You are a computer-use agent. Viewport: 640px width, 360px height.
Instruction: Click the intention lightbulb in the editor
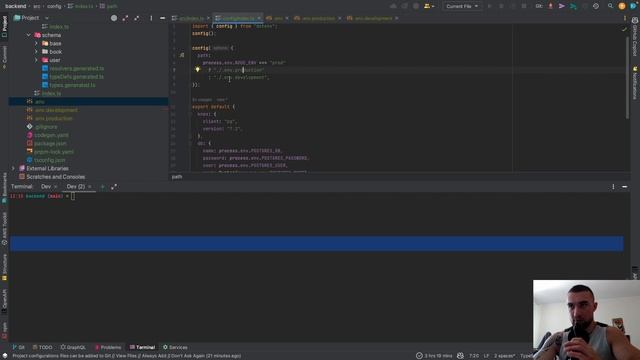(198, 70)
